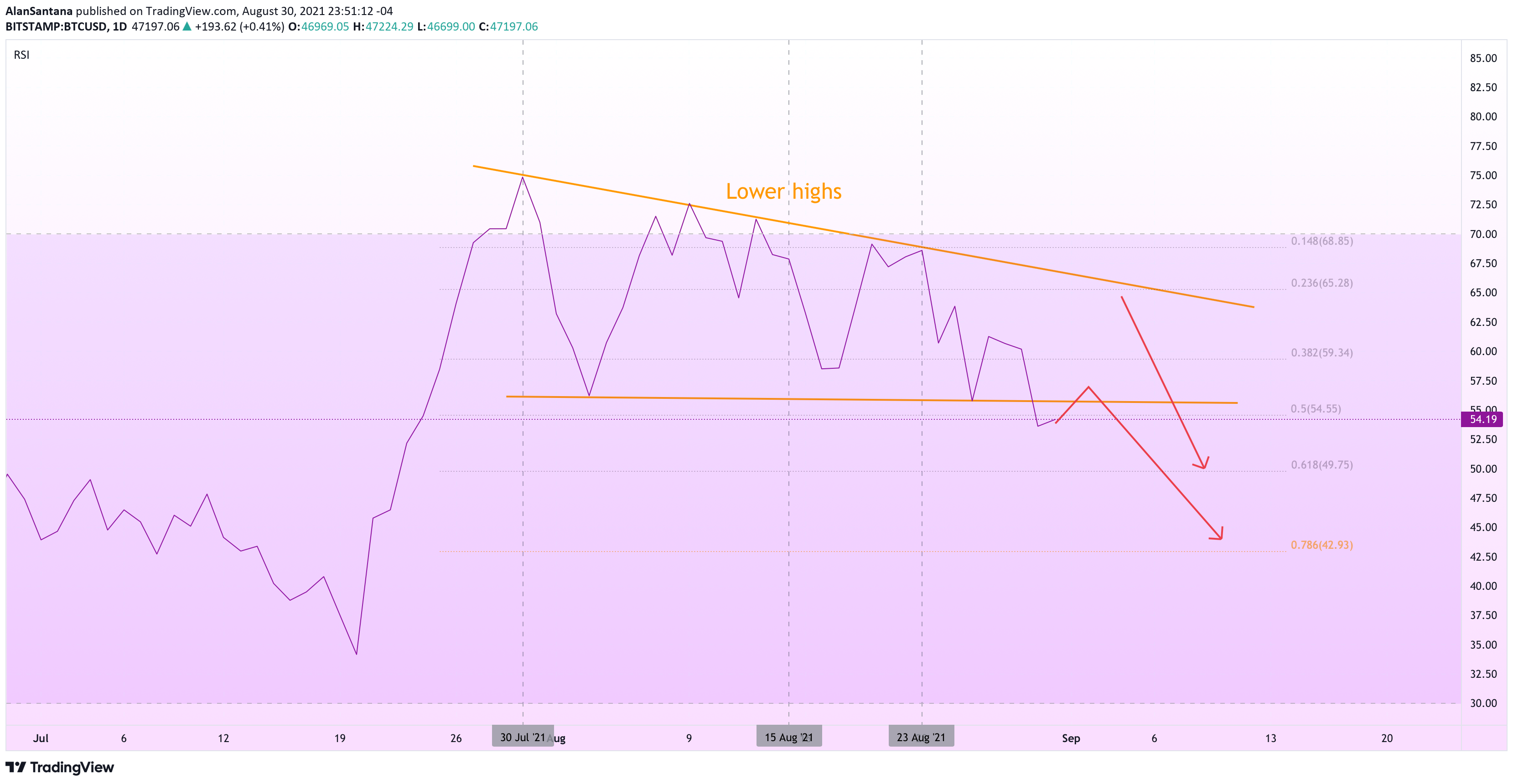Image resolution: width=1513 pixels, height=784 pixels.
Task: Click the 19 label on time axis
Action: point(339,738)
